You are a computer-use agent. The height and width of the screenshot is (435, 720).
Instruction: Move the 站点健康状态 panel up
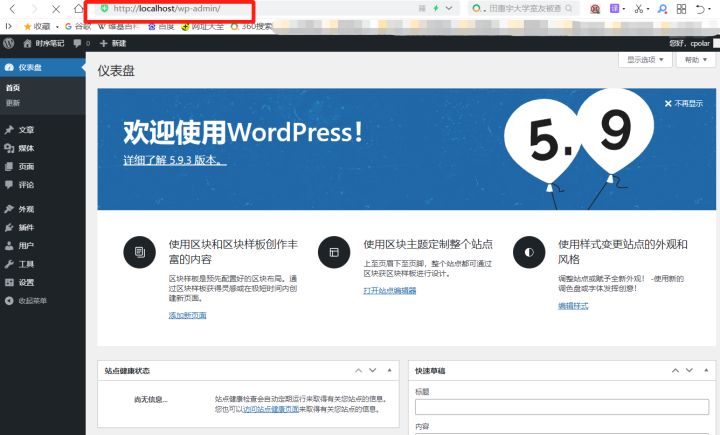[359, 370]
